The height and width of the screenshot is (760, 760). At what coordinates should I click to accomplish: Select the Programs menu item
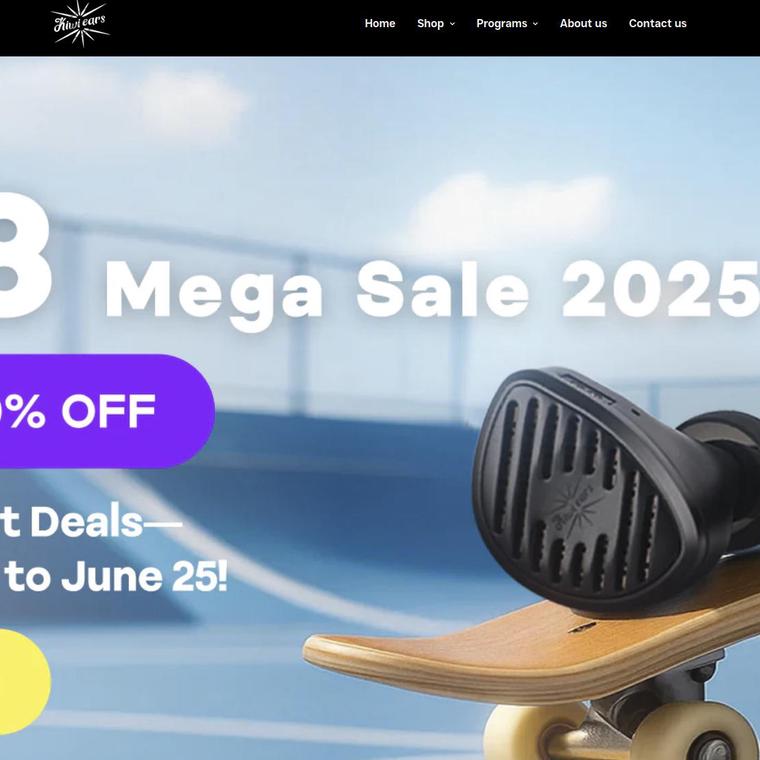click(x=501, y=23)
